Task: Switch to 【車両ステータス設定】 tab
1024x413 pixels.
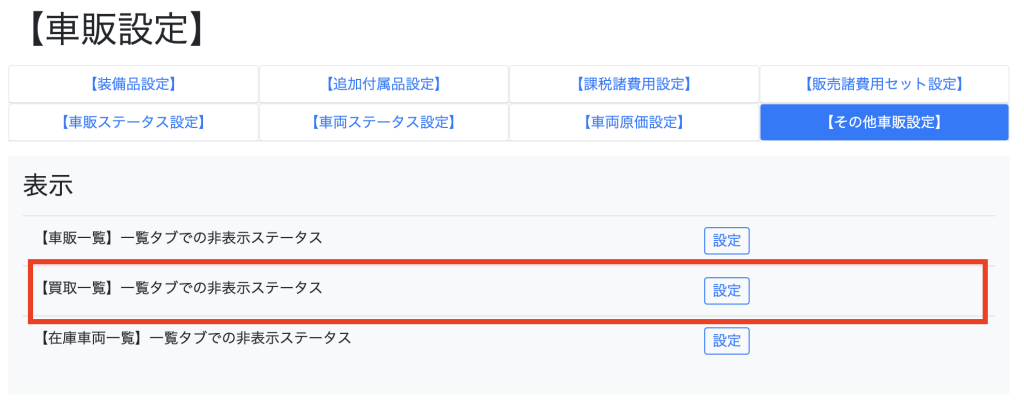Action: coord(383,122)
